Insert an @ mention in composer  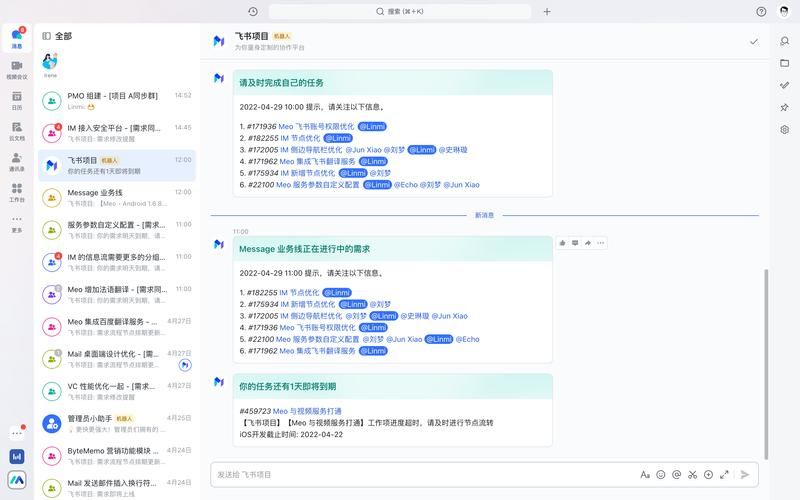pyautogui.click(x=677, y=474)
